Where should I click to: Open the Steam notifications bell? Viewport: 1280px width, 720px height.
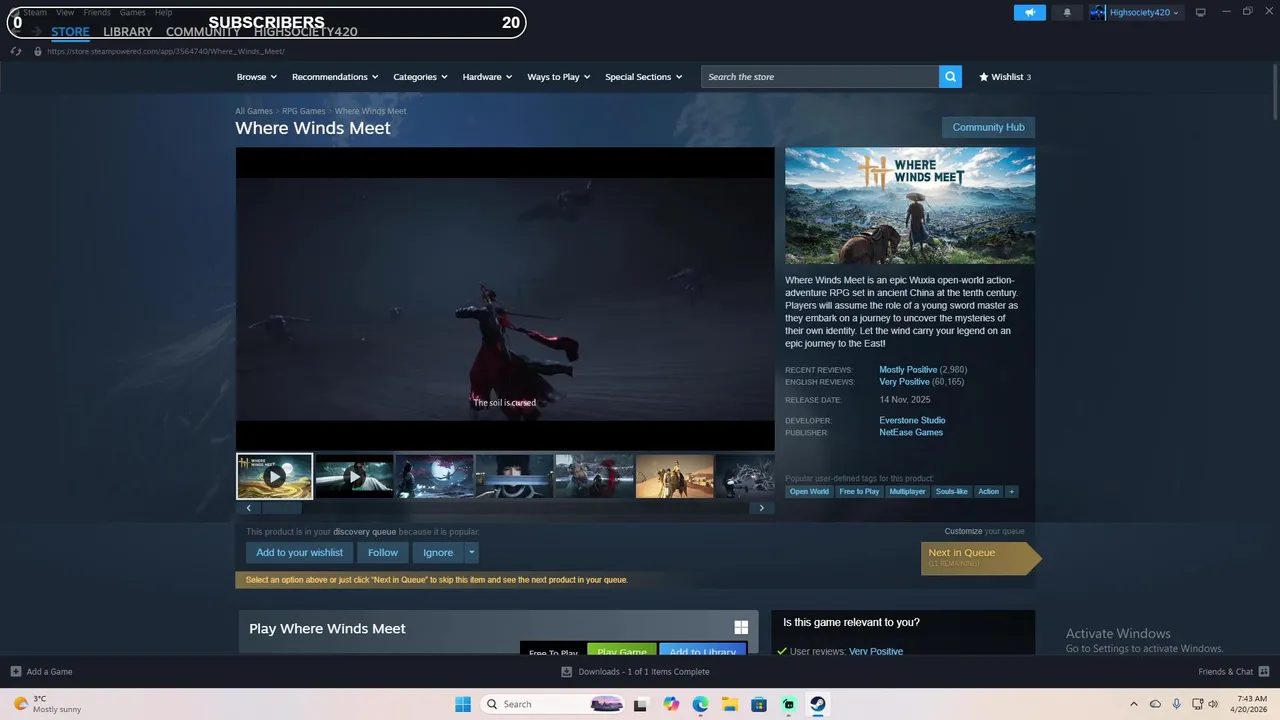click(1067, 12)
